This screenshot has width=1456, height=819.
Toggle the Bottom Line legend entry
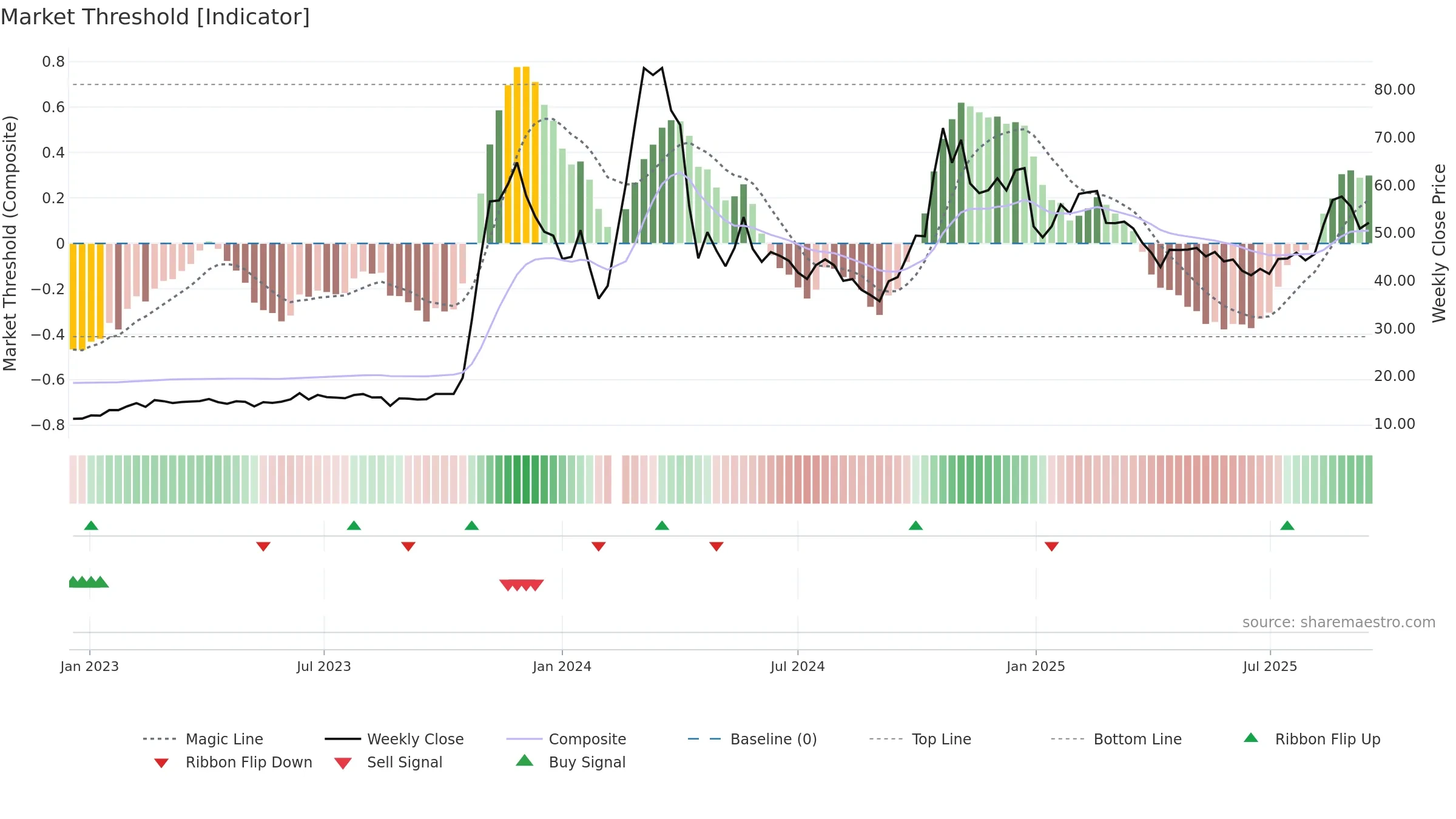pos(1116,739)
